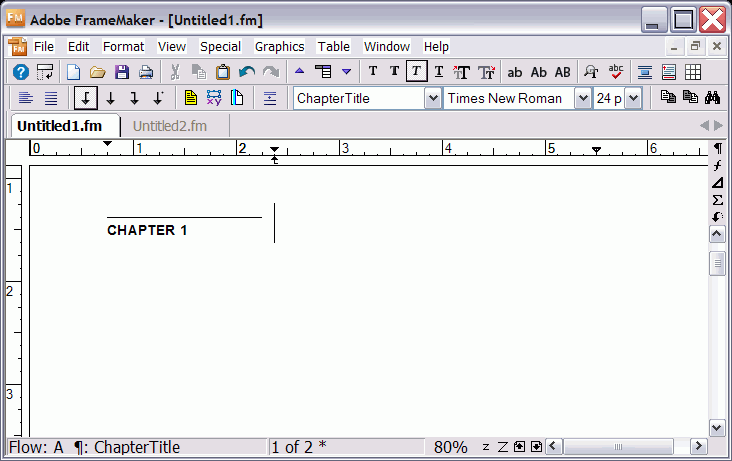Open the Special menu
The image size is (732, 461).
click(x=220, y=47)
